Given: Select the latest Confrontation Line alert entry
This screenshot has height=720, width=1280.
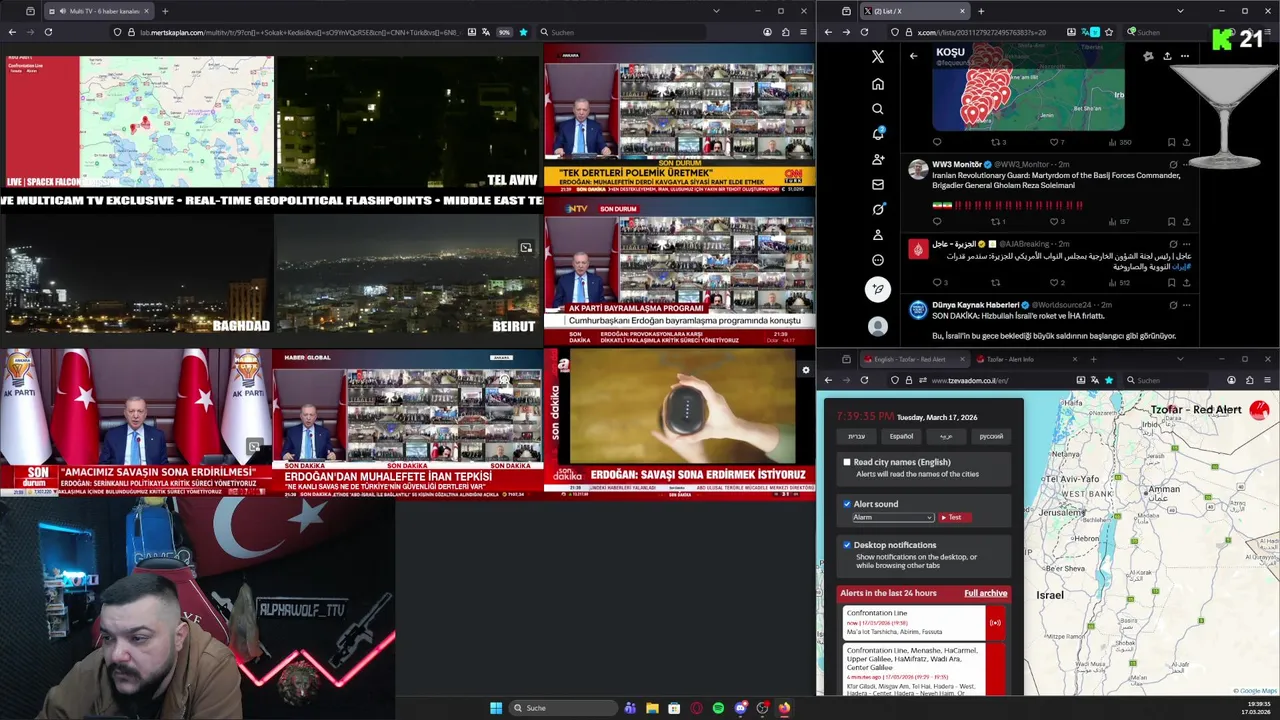Looking at the screenshot, I should pyautogui.click(x=925, y=623).
